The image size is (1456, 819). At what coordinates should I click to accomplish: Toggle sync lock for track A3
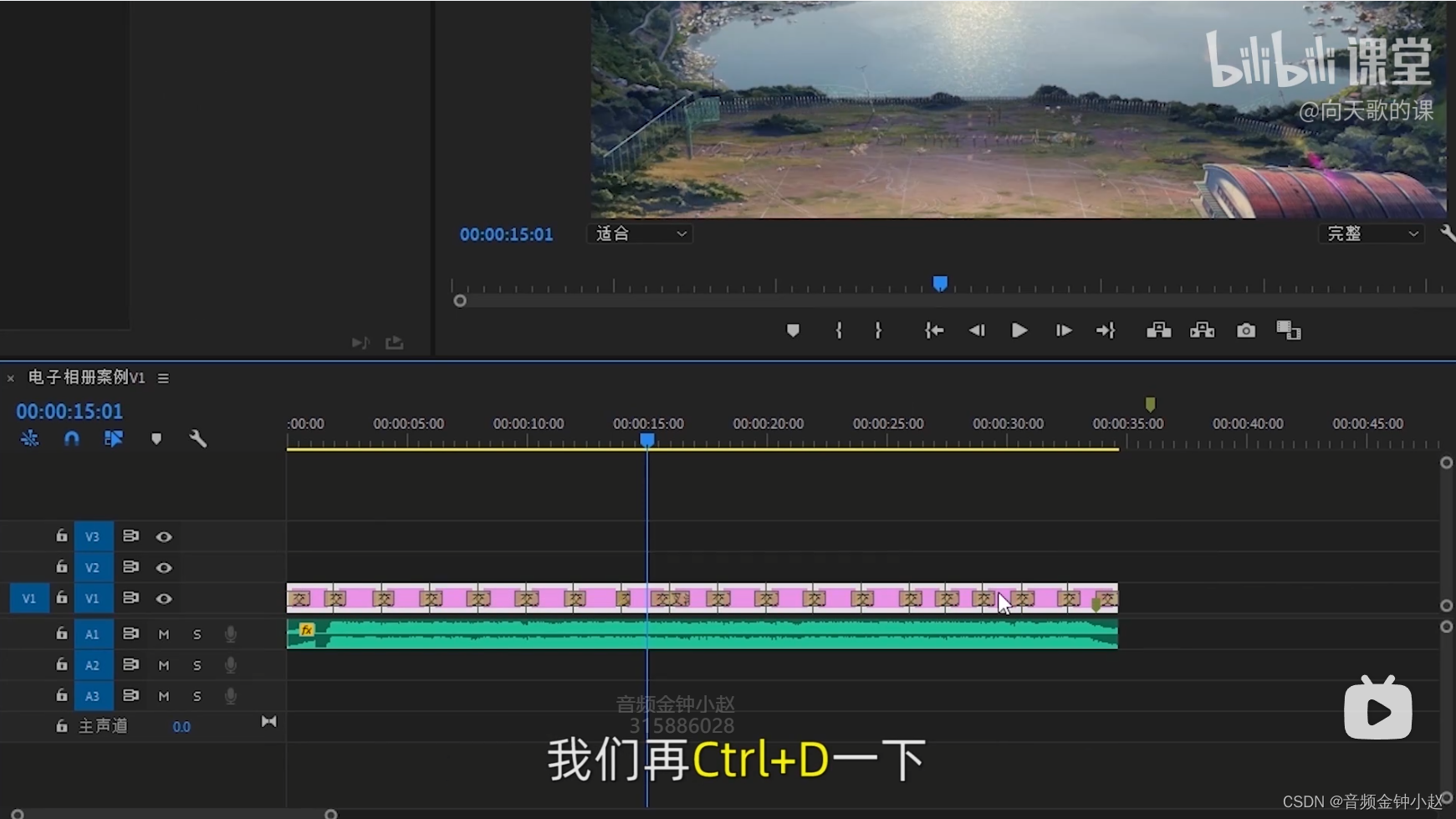click(x=130, y=695)
